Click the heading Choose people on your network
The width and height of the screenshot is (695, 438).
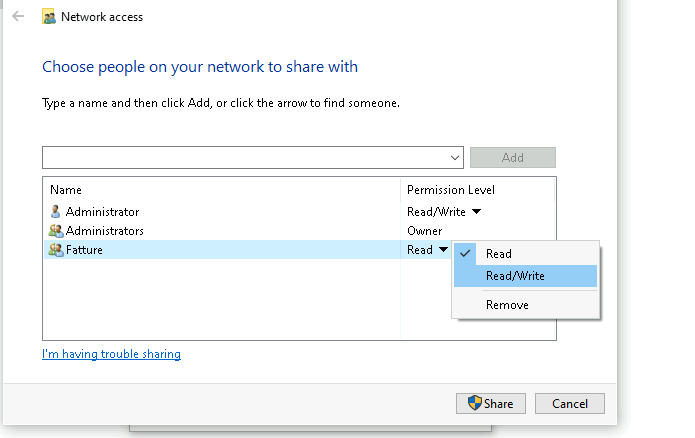200,67
